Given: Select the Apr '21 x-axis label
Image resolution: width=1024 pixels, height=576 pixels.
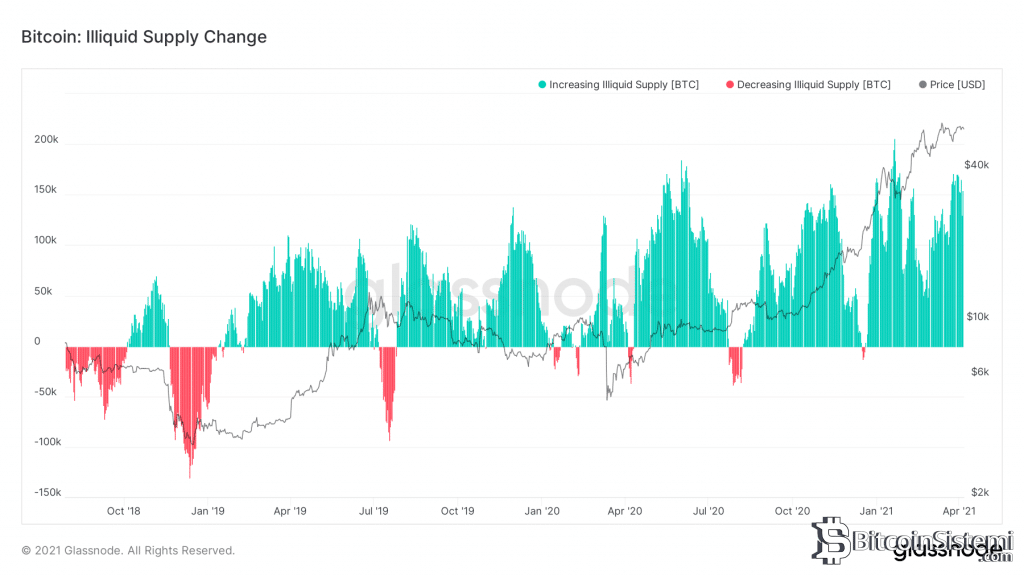Looking at the screenshot, I should (959, 511).
